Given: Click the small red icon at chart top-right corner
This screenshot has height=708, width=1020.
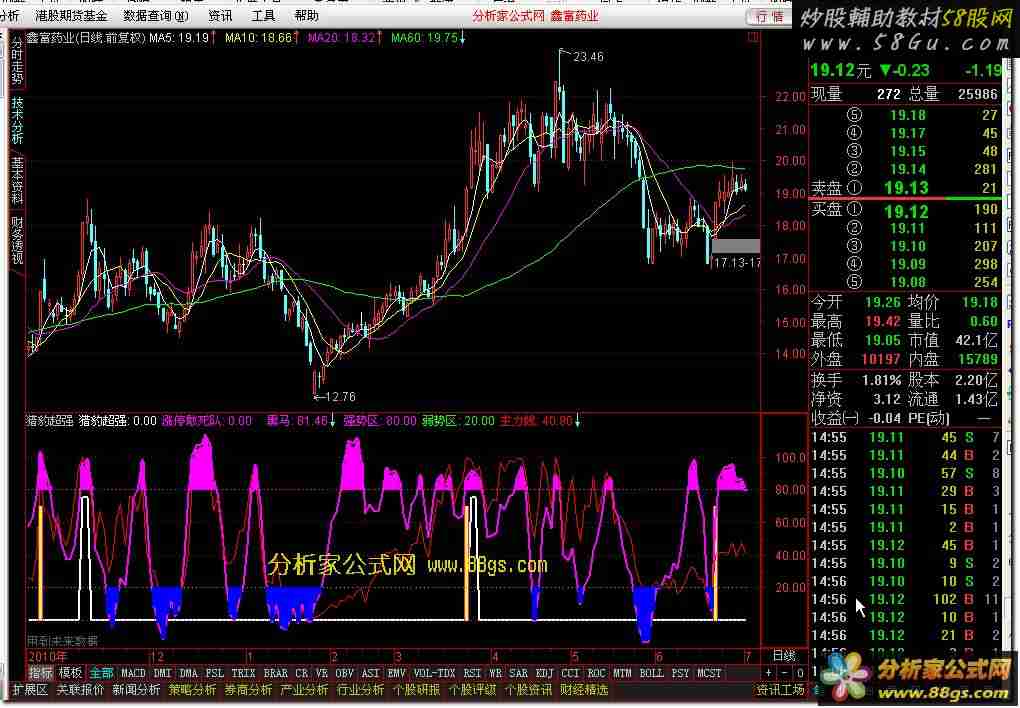Looking at the screenshot, I should pos(753,37).
